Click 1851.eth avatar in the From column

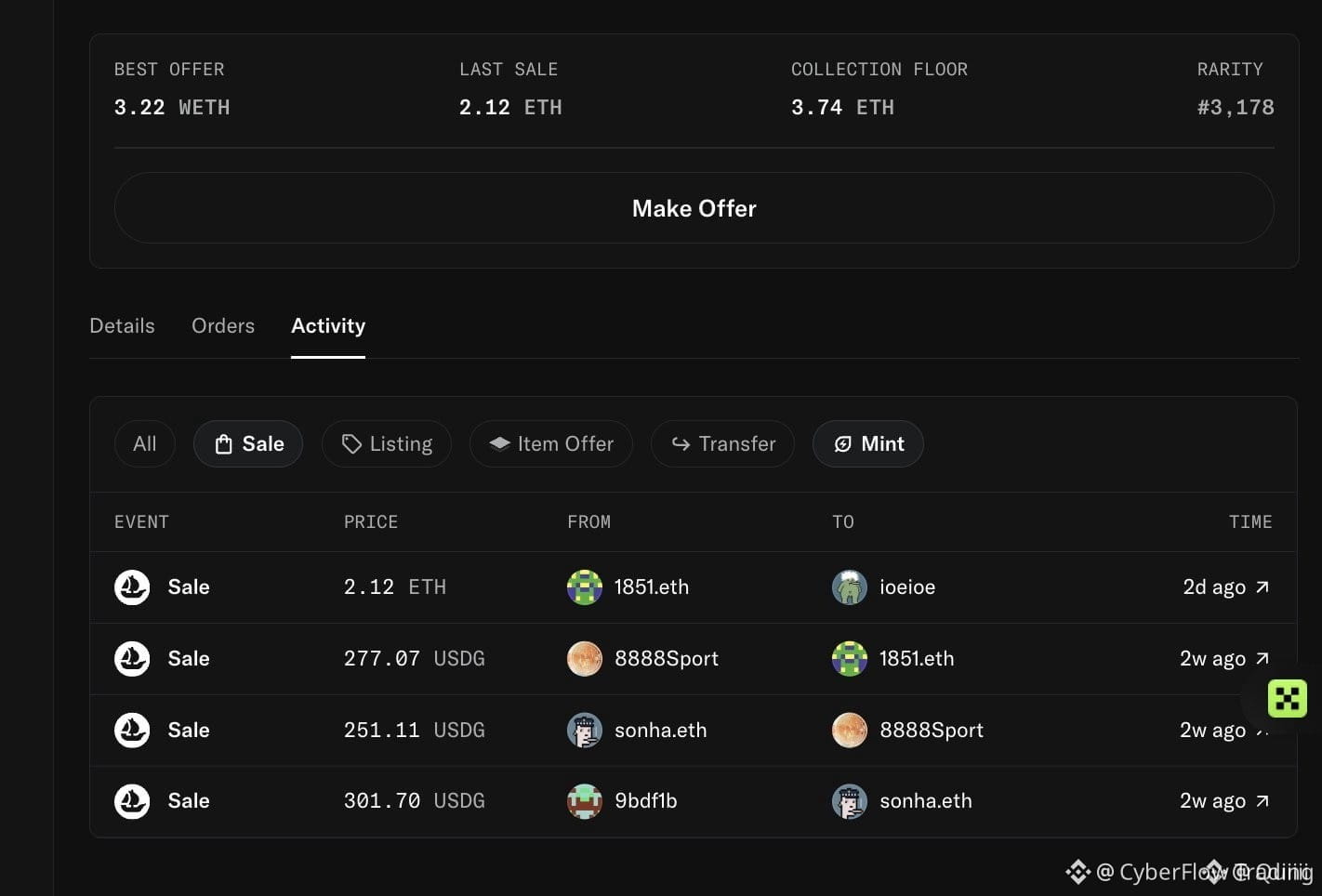coord(585,587)
